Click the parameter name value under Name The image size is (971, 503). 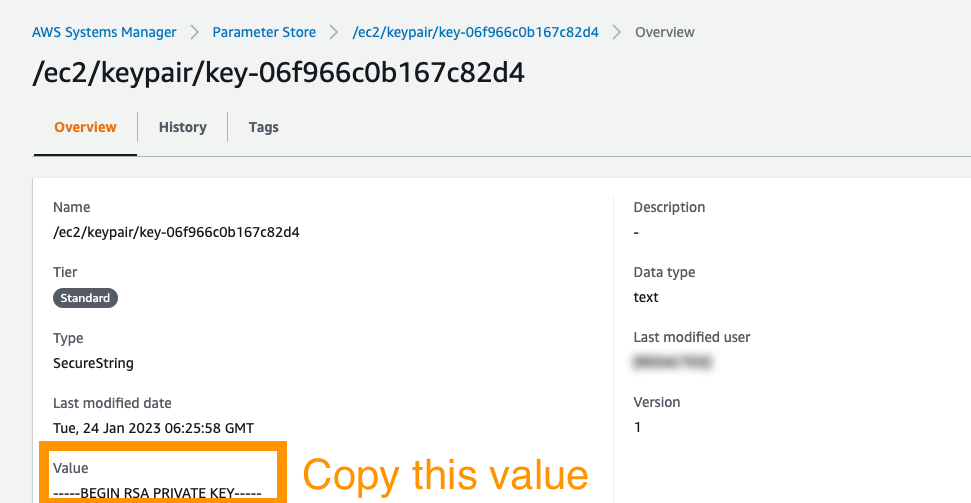176,232
